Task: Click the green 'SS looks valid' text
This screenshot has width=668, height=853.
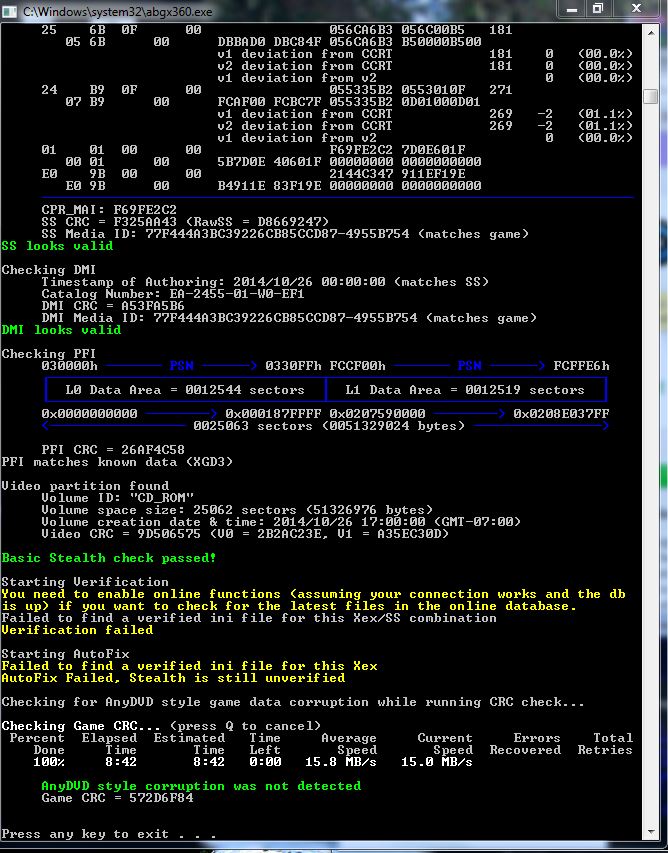Action: (57, 246)
